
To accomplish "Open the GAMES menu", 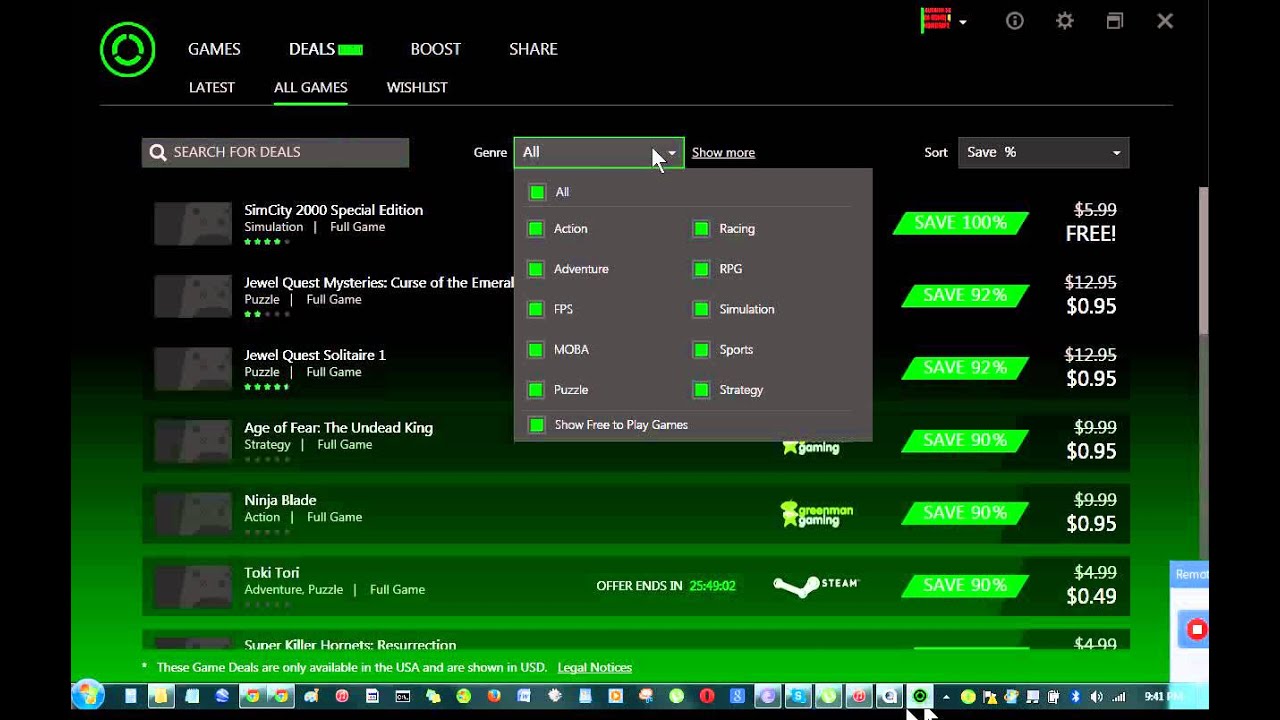I will [214, 49].
